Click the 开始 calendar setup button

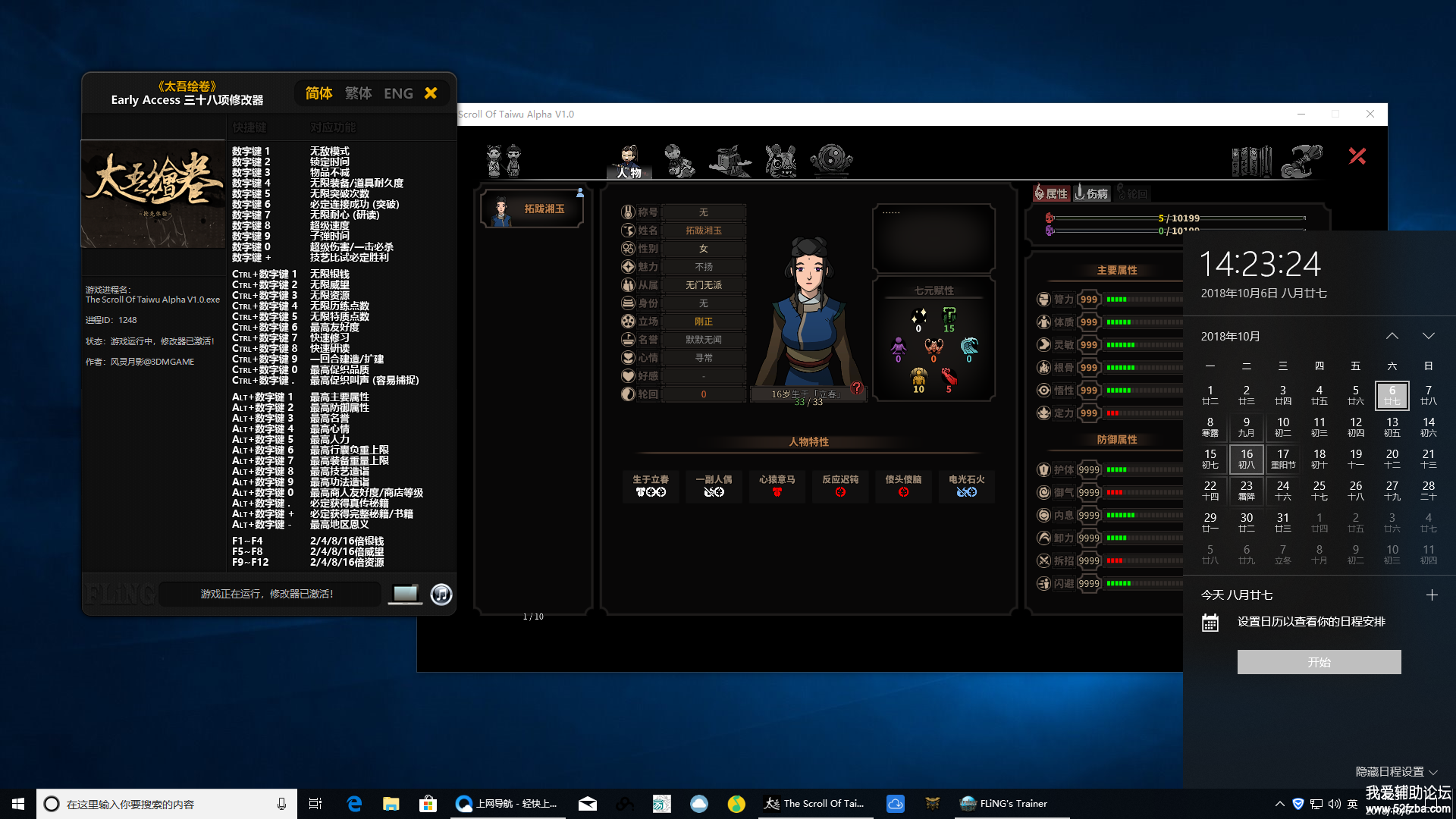pyautogui.click(x=1319, y=662)
